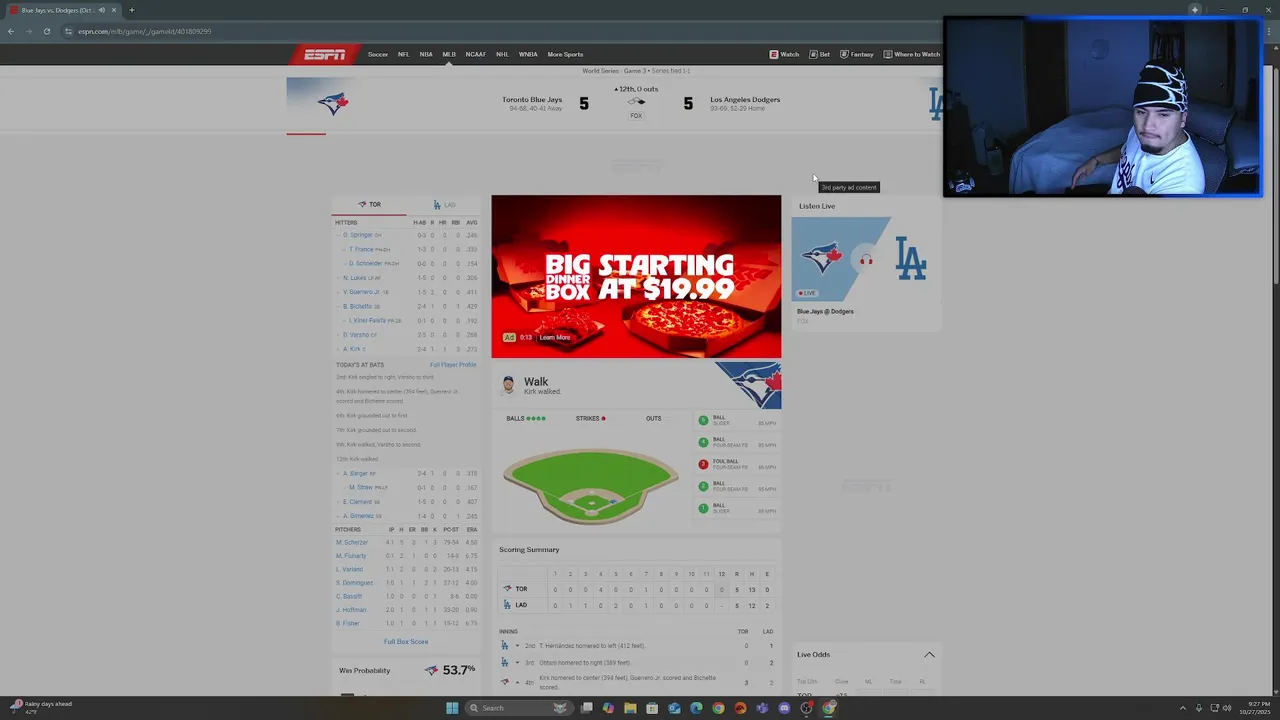This screenshot has height=720, width=1280.
Task: Open the WNBA menu item
Action: pyautogui.click(x=528, y=54)
